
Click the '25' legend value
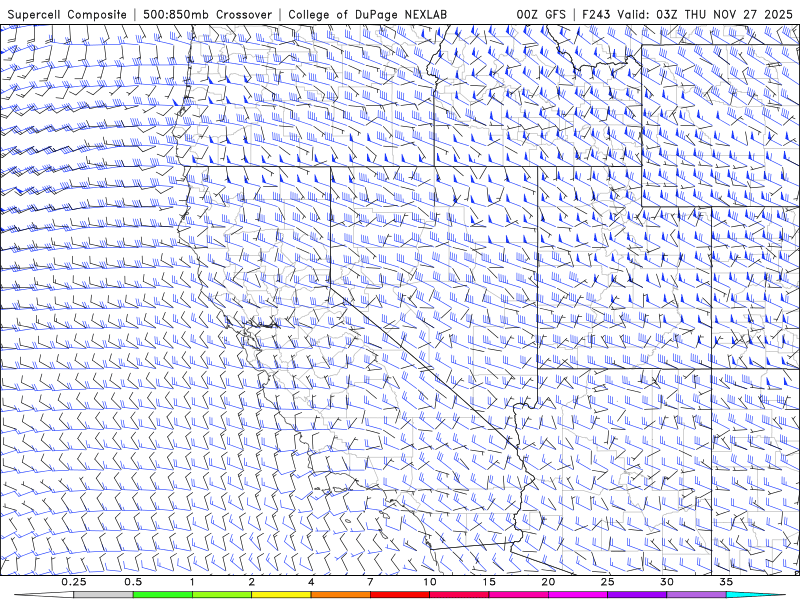tap(607, 582)
